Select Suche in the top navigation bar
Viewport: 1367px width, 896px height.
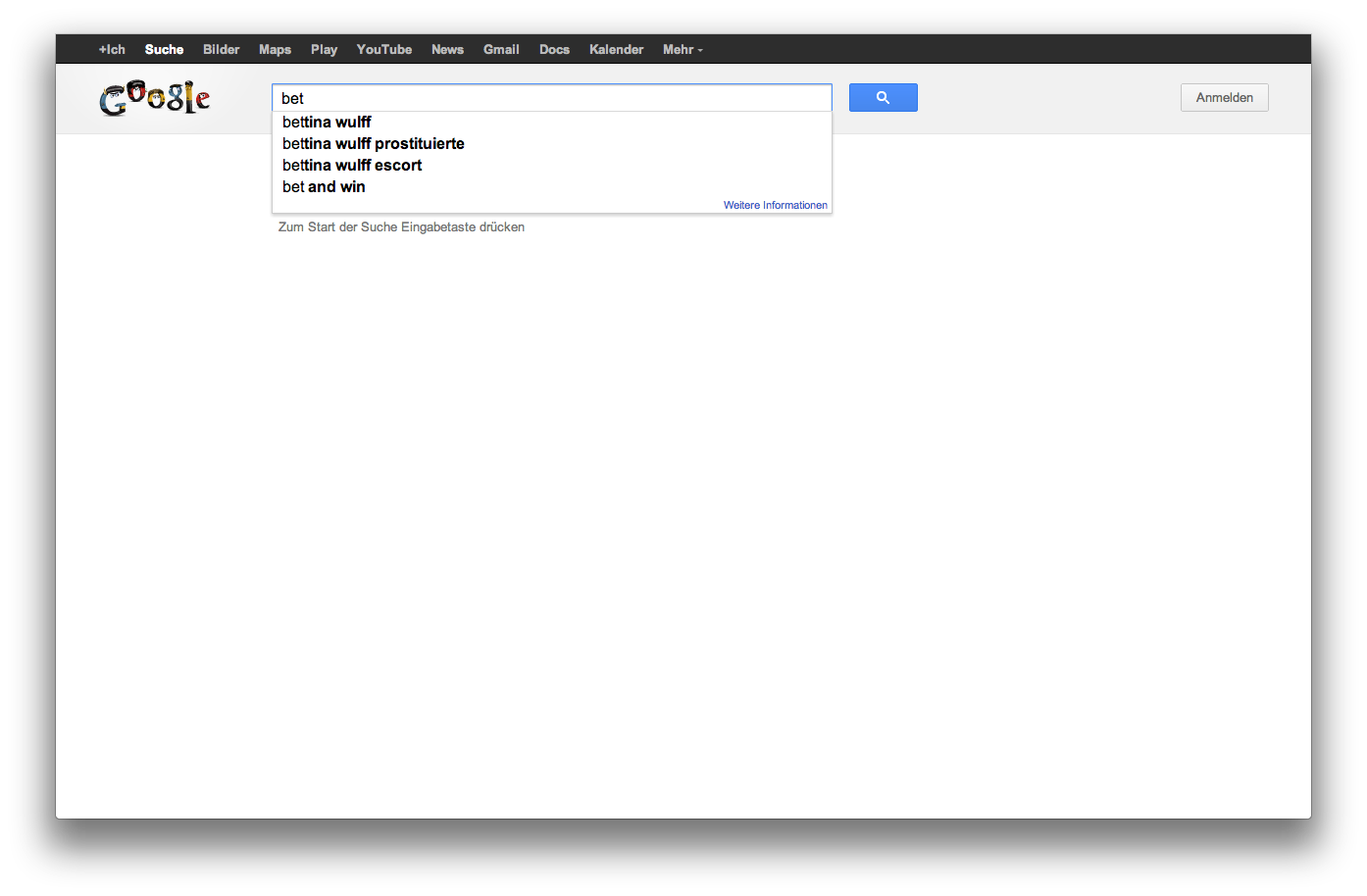pos(164,50)
